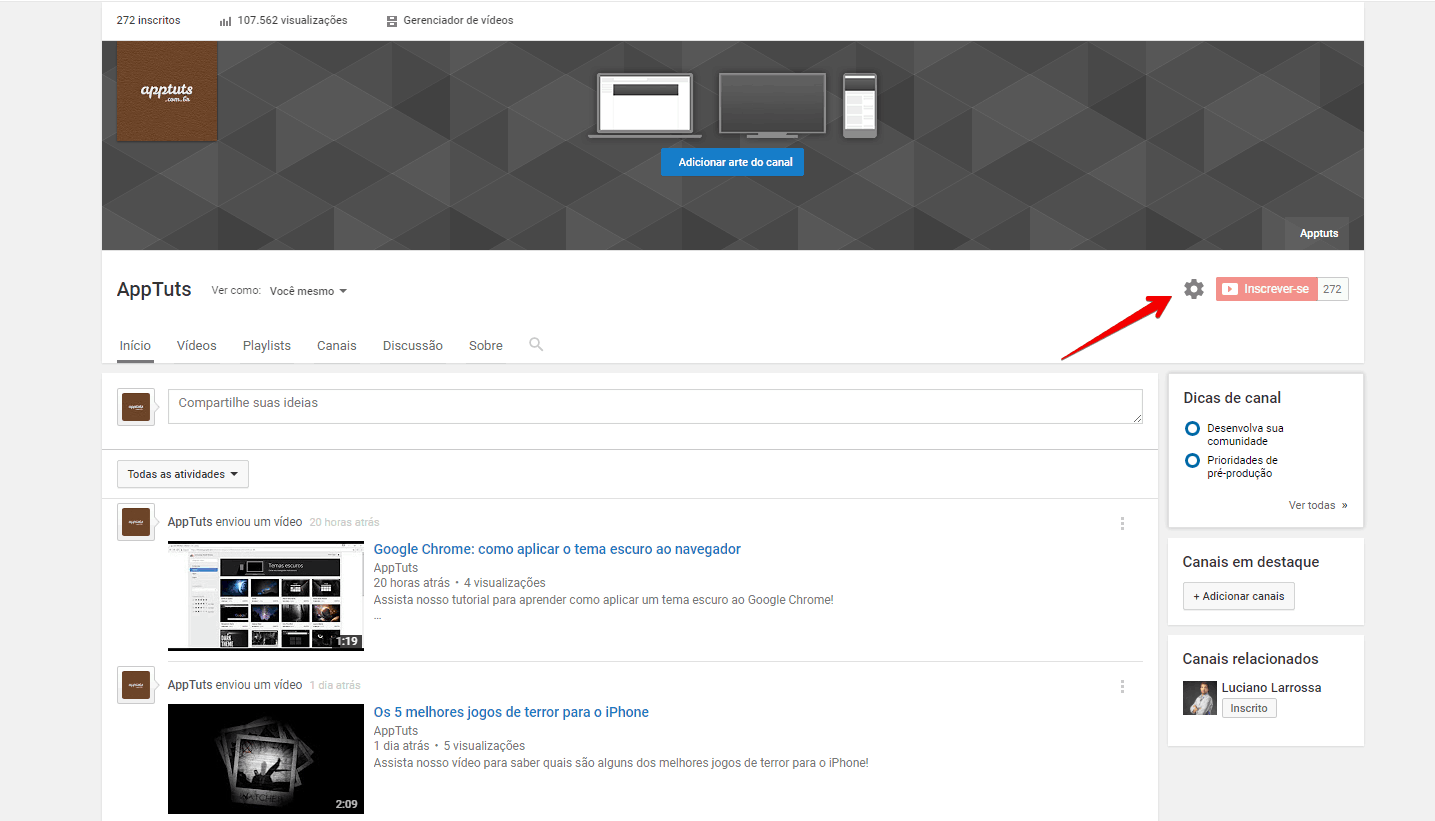Go to the Discussão tab

click(x=413, y=345)
